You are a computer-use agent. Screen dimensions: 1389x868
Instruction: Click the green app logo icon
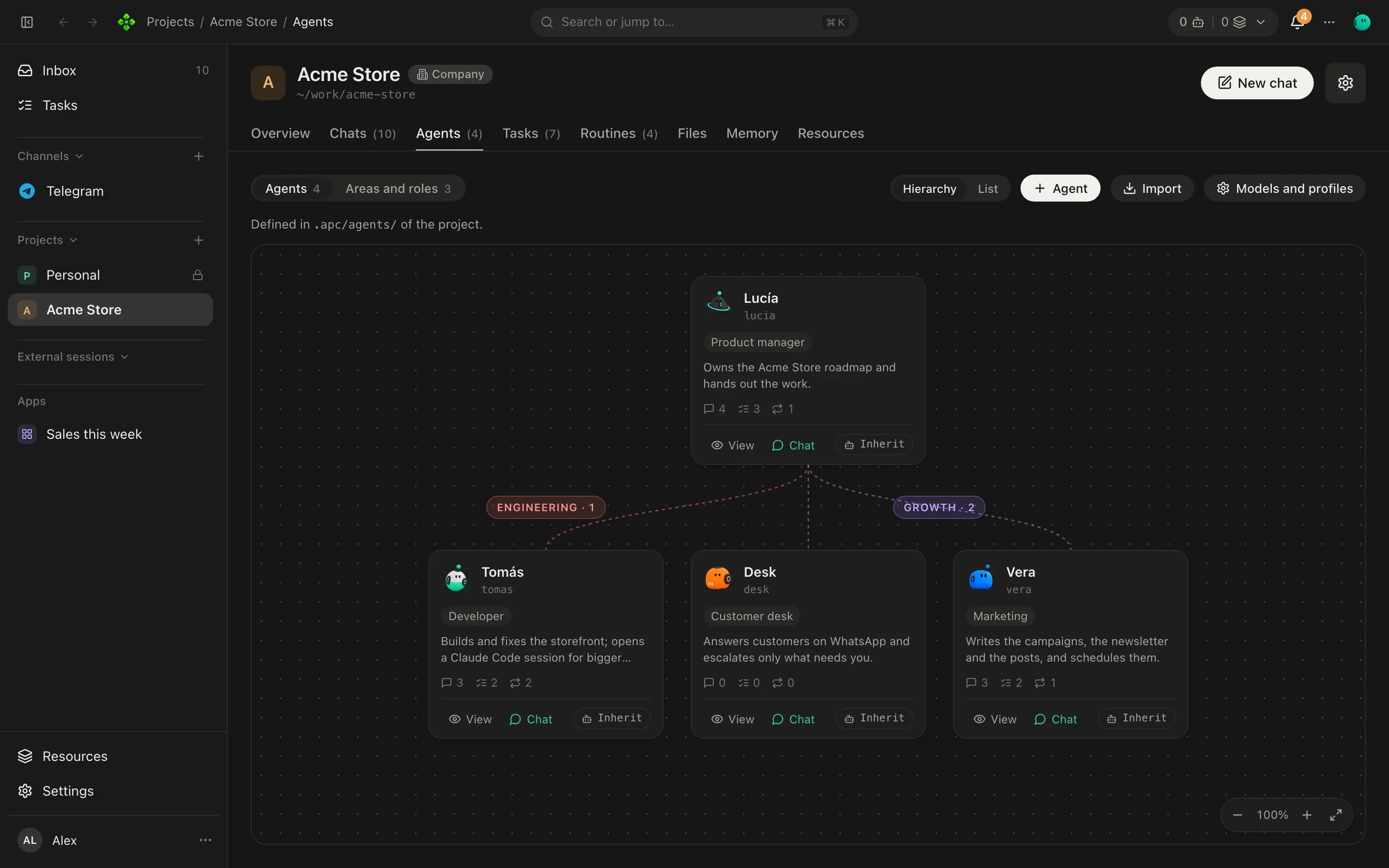click(x=126, y=22)
